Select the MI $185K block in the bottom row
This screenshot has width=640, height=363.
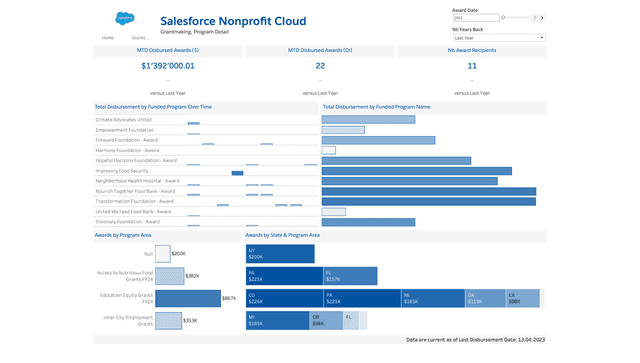[278, 321]
